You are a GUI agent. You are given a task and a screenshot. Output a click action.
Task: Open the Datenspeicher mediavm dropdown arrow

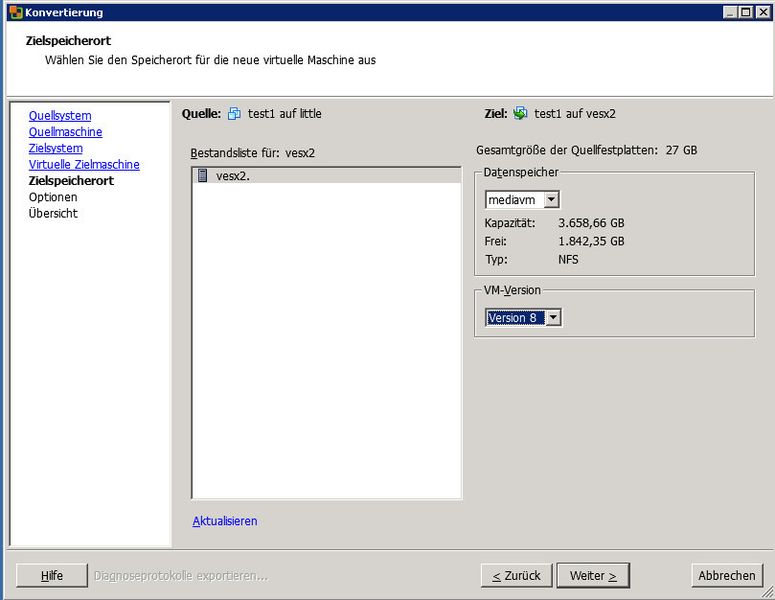pos(551,200)
